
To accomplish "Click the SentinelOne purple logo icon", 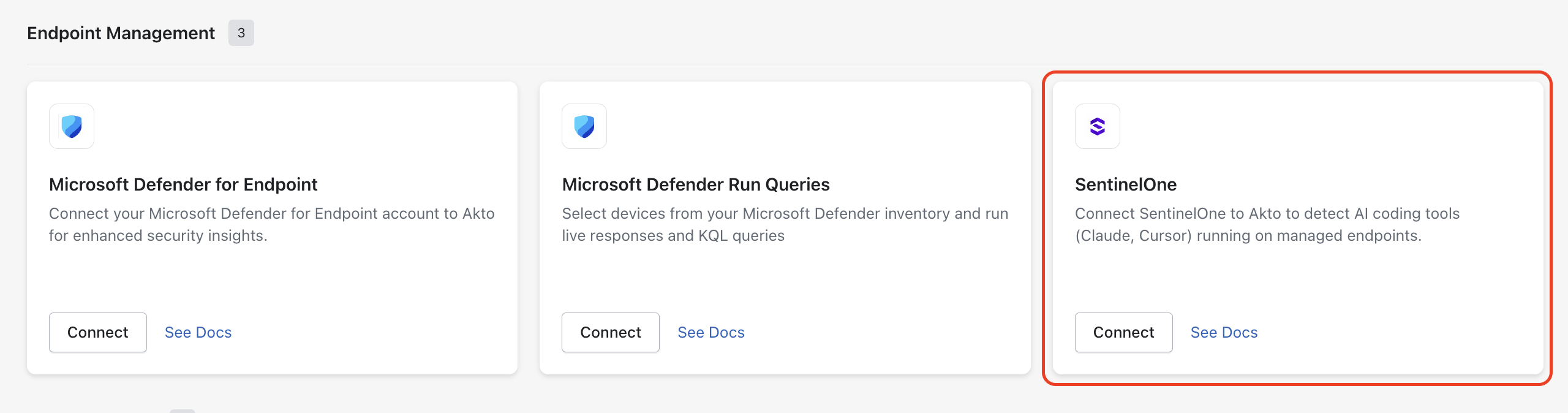I will 1098,126.
